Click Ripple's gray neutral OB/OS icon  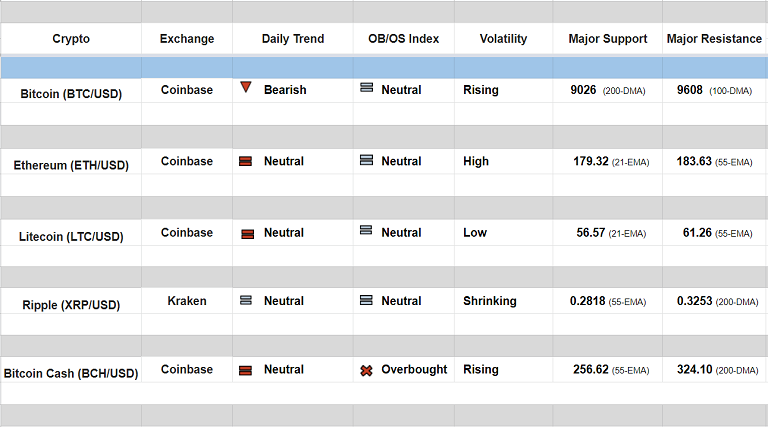[x=366, y=300]
